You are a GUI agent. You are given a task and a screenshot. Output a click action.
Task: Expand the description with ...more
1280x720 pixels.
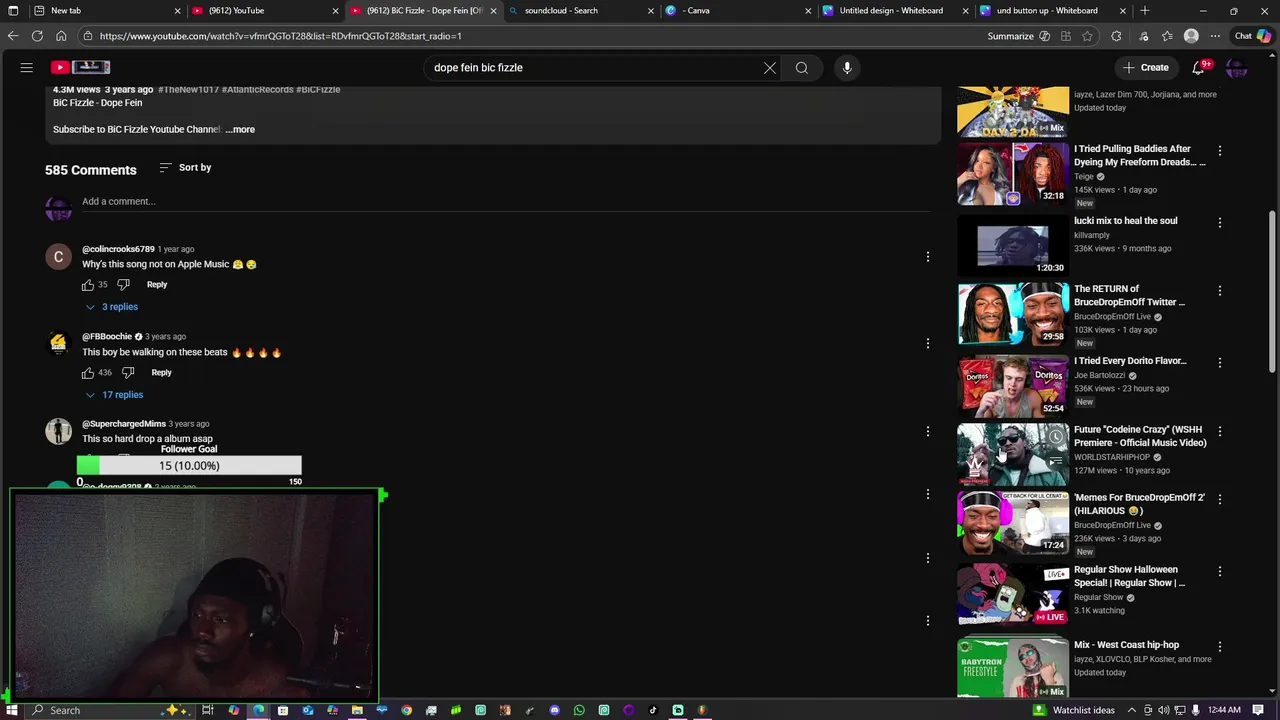pyautogui.click(x=240, y=129)
